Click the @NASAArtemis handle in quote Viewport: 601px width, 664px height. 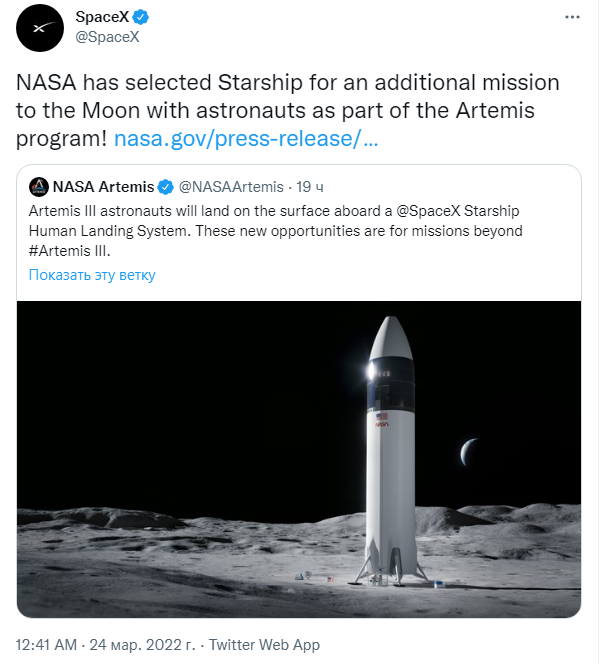231,187
